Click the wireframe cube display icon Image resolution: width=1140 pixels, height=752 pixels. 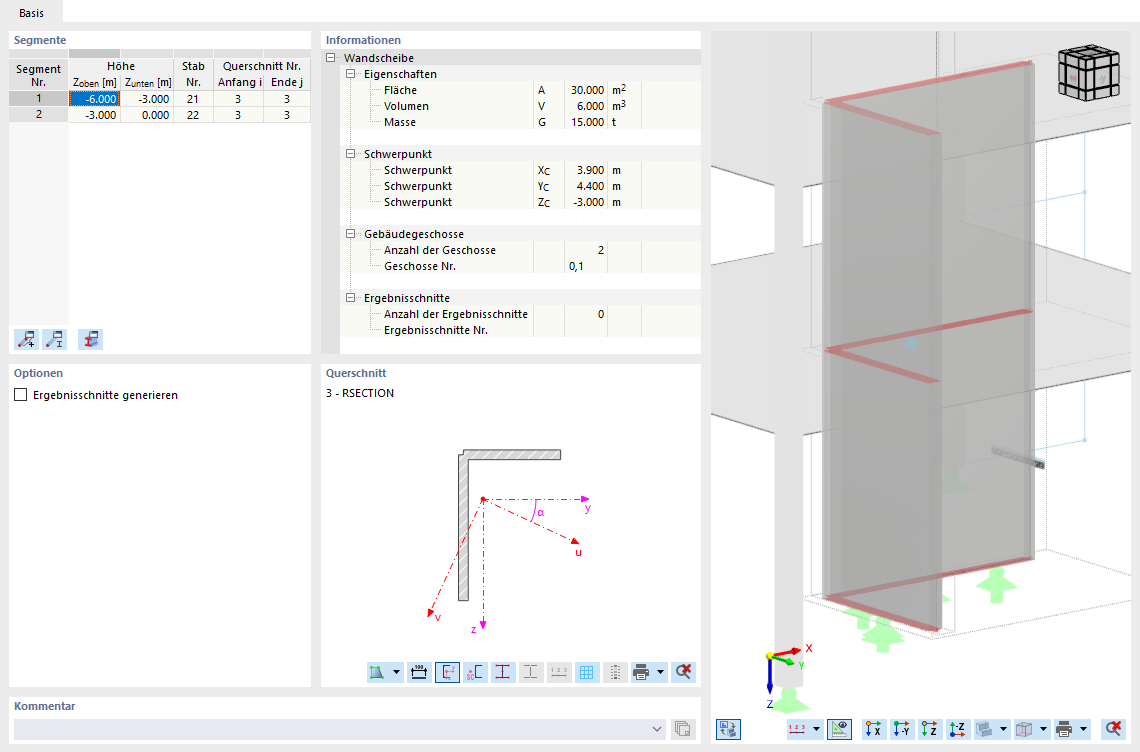pyautogui.click(x=1024, y=729)
